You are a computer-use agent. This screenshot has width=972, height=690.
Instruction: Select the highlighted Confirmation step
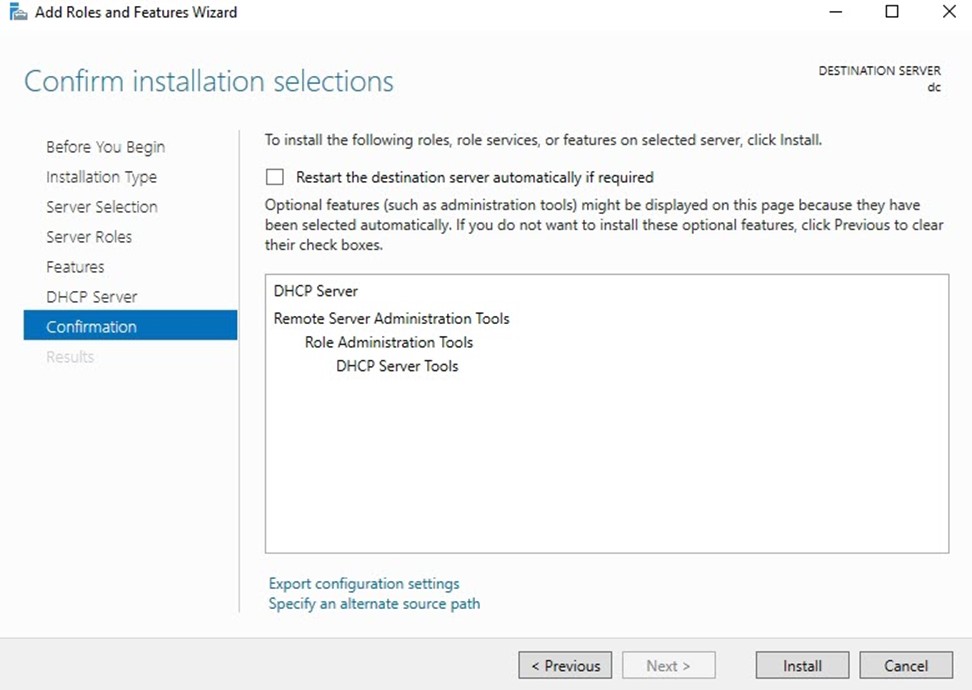click(130, 325)
